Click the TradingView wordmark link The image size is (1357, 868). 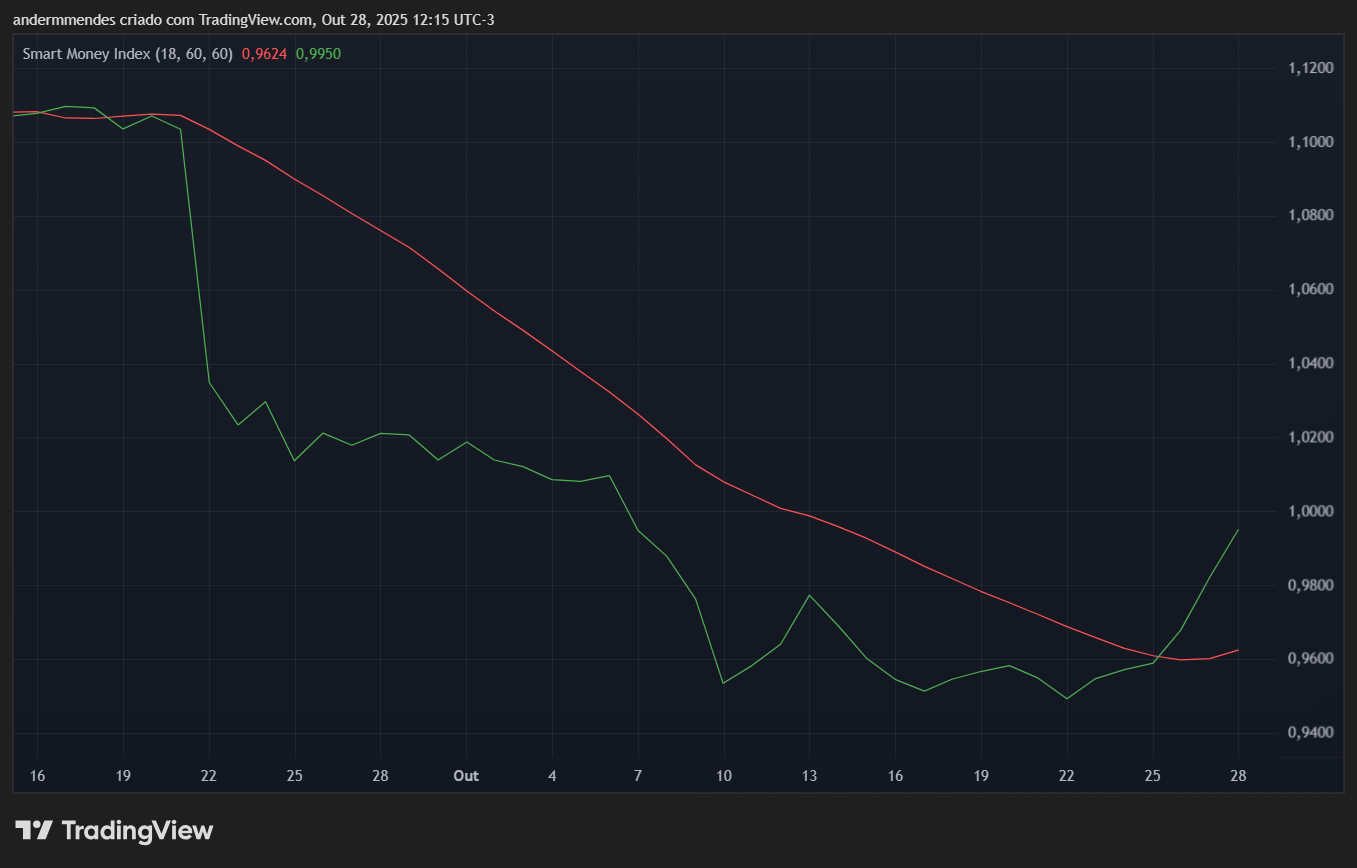pyautogui.click(x=137, y=830)
